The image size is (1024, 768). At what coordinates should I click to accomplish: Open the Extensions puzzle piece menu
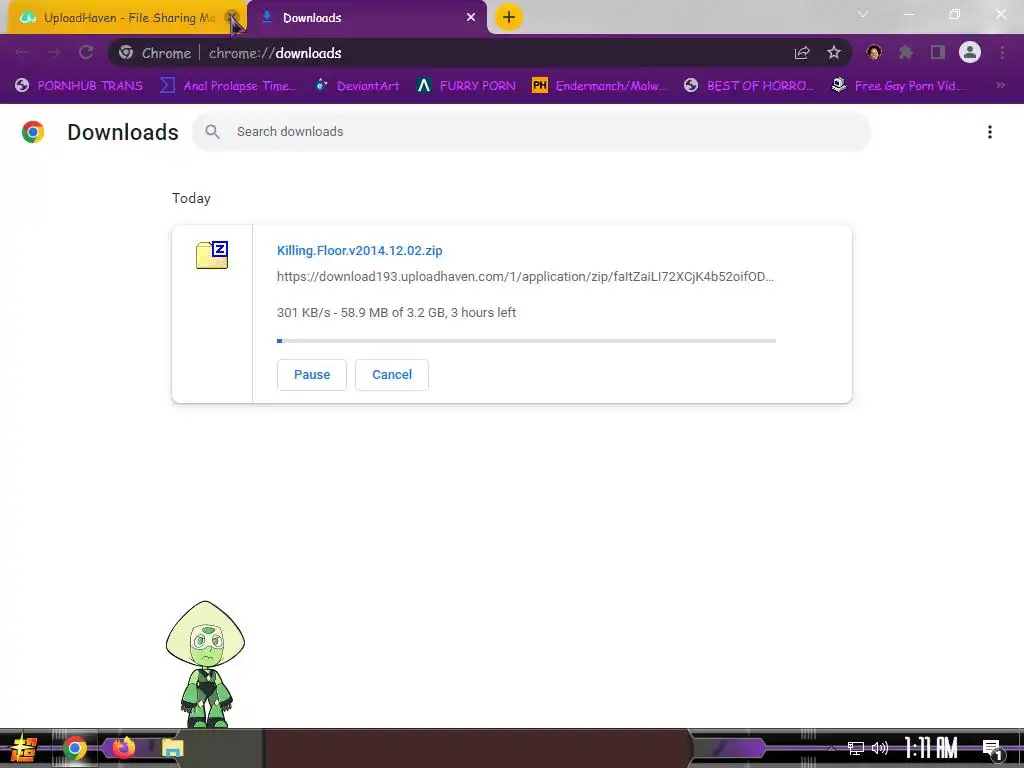point(906,52)
